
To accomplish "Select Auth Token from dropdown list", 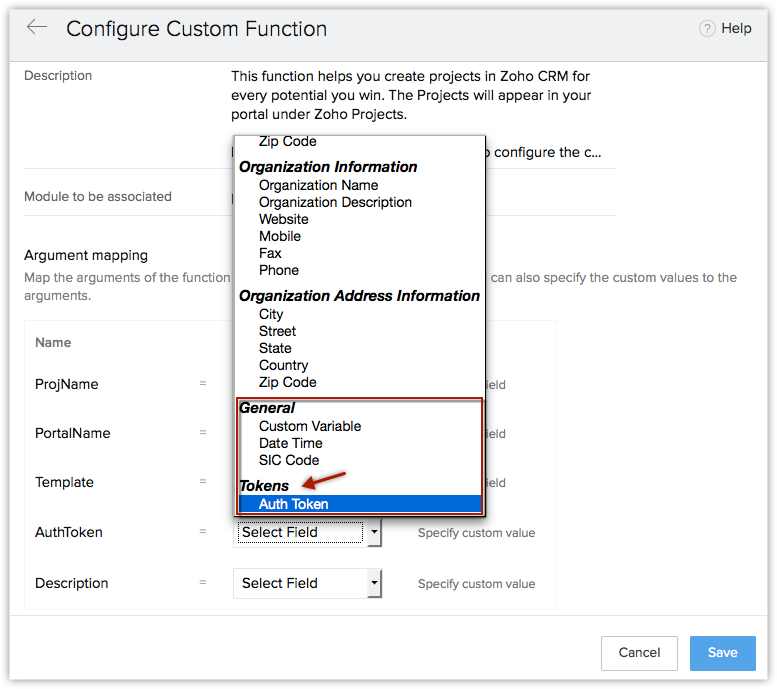I will pyautogui.click(x=293, y=504).
